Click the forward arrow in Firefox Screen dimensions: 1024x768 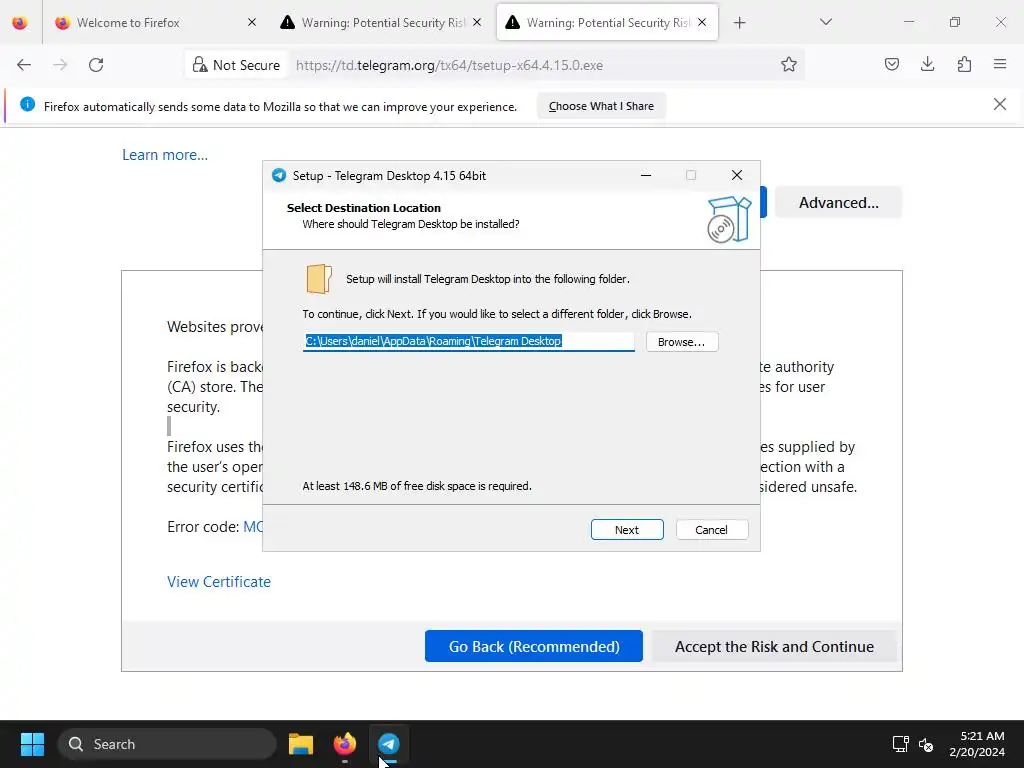click(x=60, y=65)
